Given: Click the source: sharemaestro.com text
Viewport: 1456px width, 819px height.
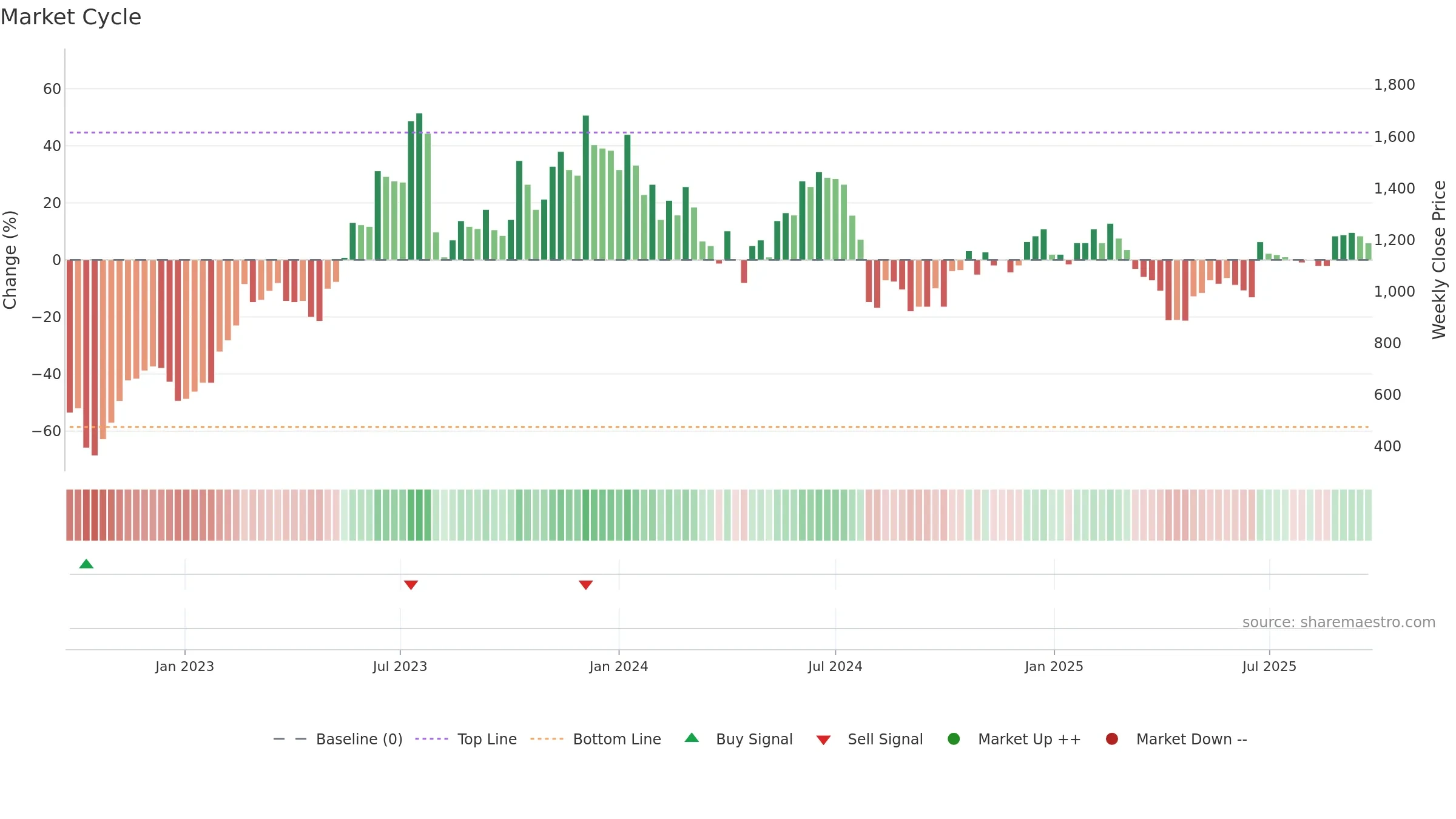Looking at the screenshot, I should point(1339,622).
